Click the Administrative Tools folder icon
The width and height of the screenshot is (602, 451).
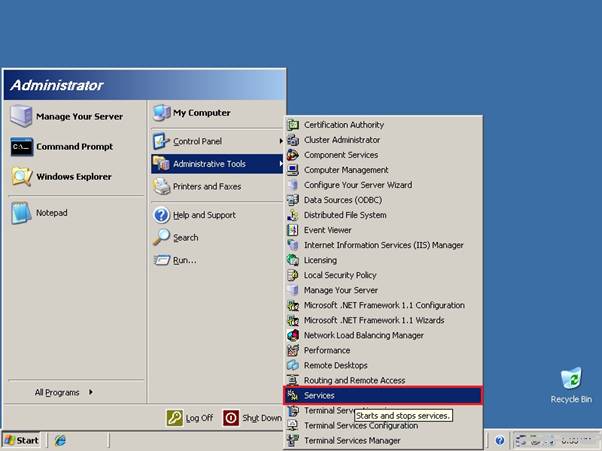pos(161,164)
